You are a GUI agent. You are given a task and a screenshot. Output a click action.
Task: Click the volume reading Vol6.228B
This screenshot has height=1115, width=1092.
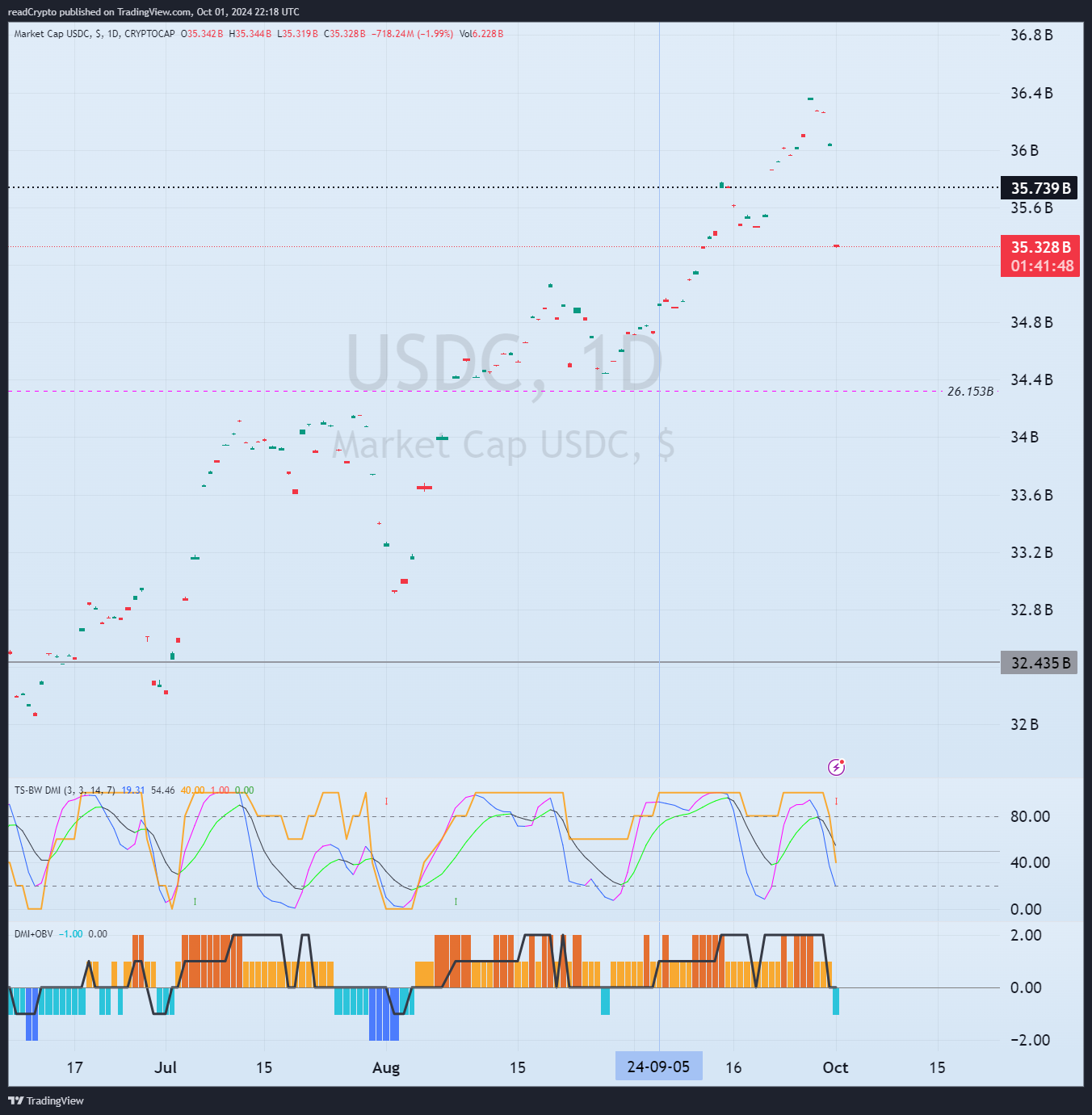pyautogui.click(x=481, y=34)
